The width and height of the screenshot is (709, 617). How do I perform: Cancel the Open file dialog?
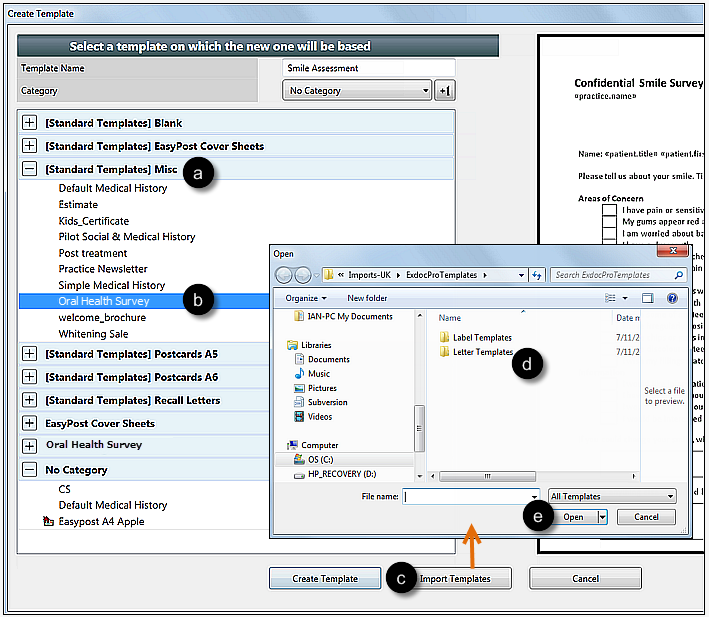pyautogui.click(x=646, y=517)
